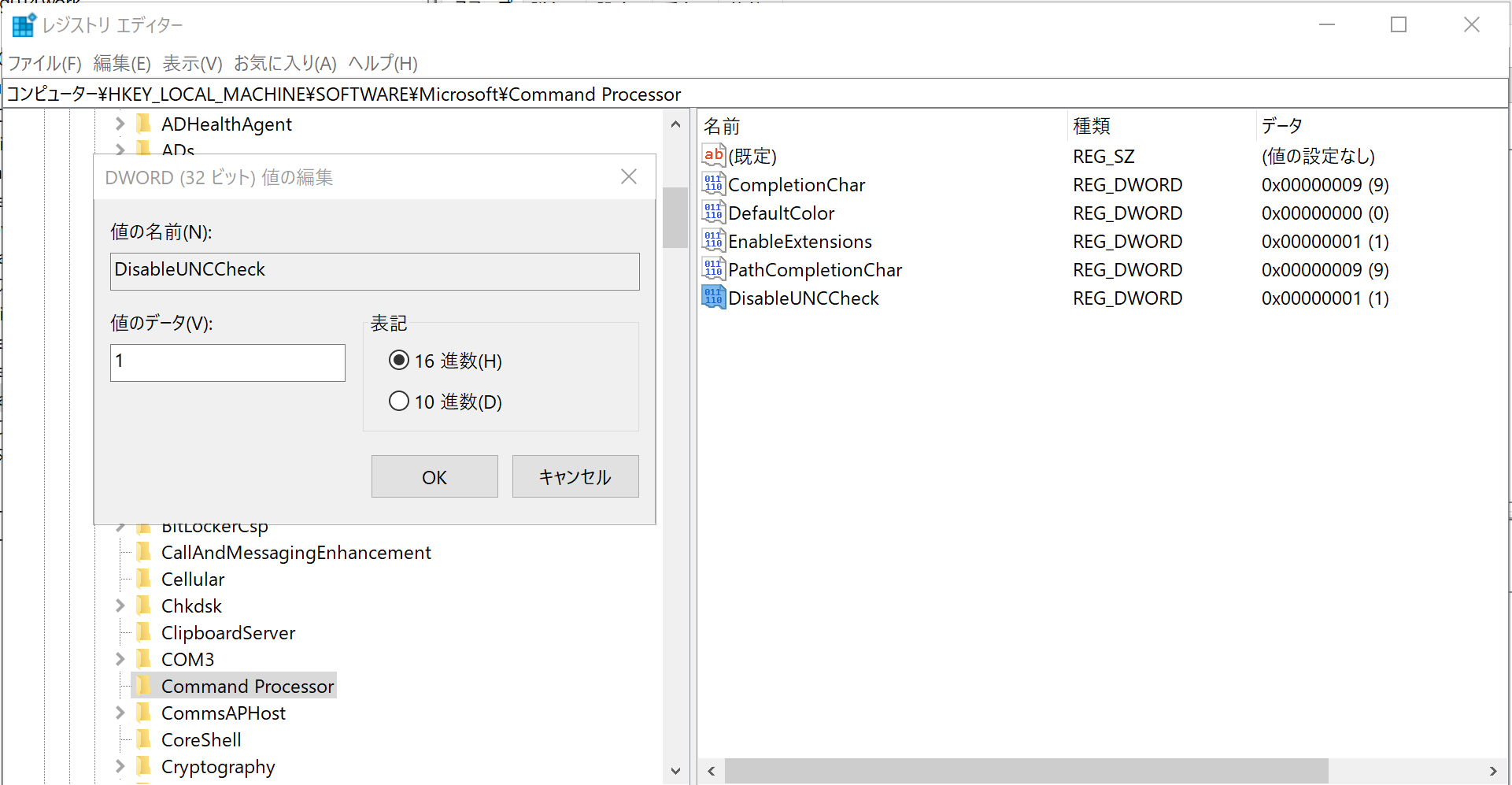Click the CallAndMessagingEnhancement folder icon
The width and height of the screenshot is (1512, 785).
point(143,553)
